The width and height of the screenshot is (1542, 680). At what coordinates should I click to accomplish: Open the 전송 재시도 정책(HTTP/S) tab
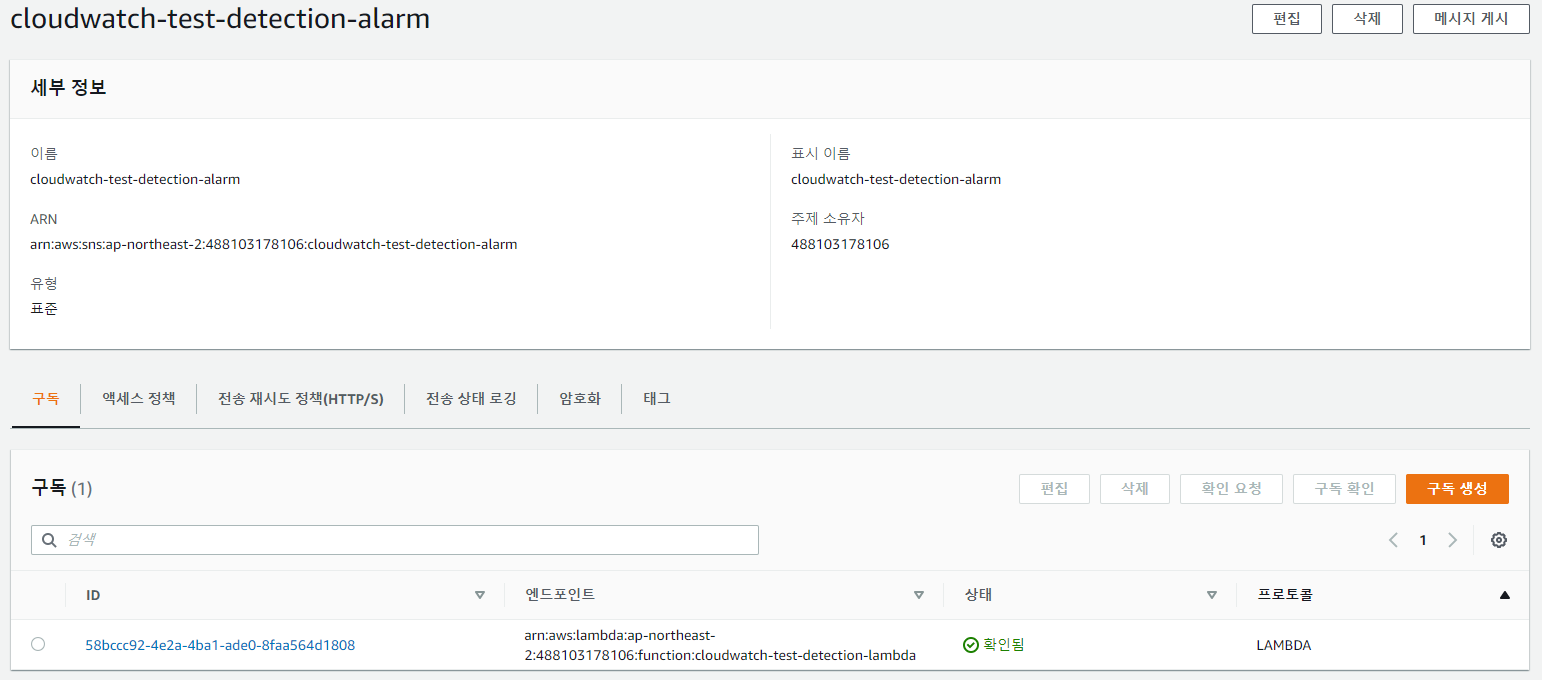click(x=301, y=399)
